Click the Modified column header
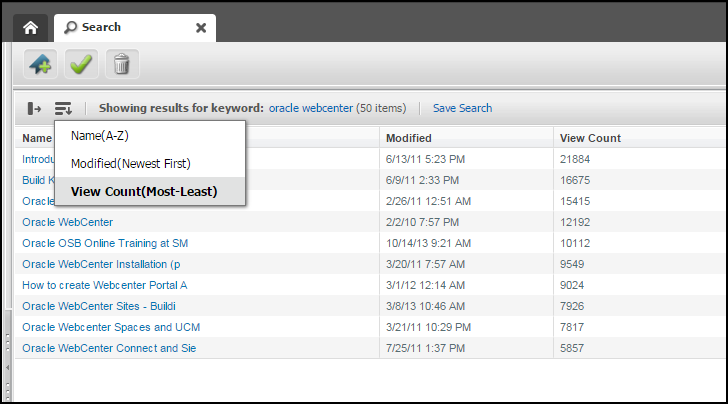The height and width of the screenshot is (404, 728). 409,138
